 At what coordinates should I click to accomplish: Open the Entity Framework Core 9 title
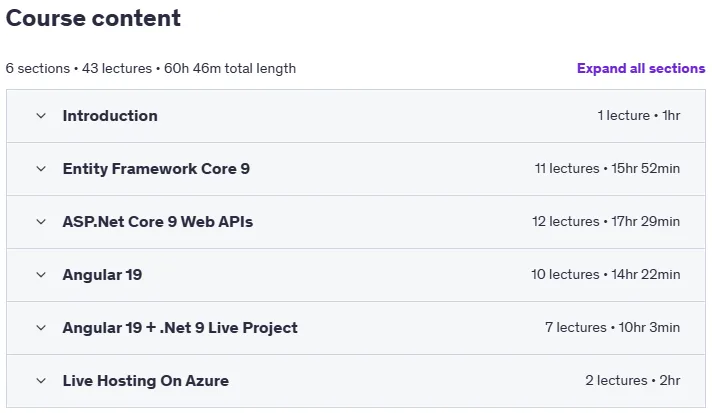[x=156, y=169]
